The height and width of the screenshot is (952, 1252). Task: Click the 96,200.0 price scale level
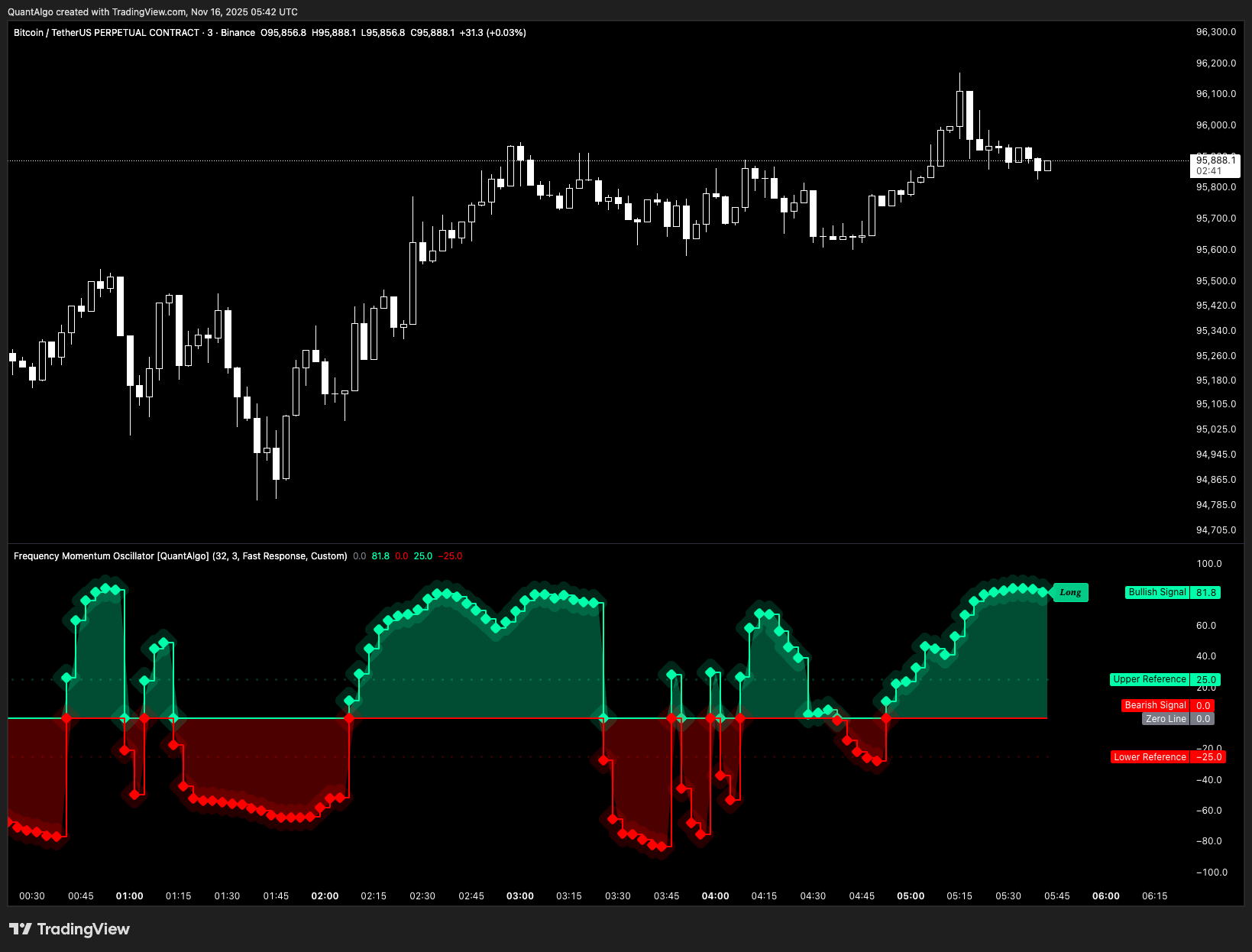coord(1216,63)
